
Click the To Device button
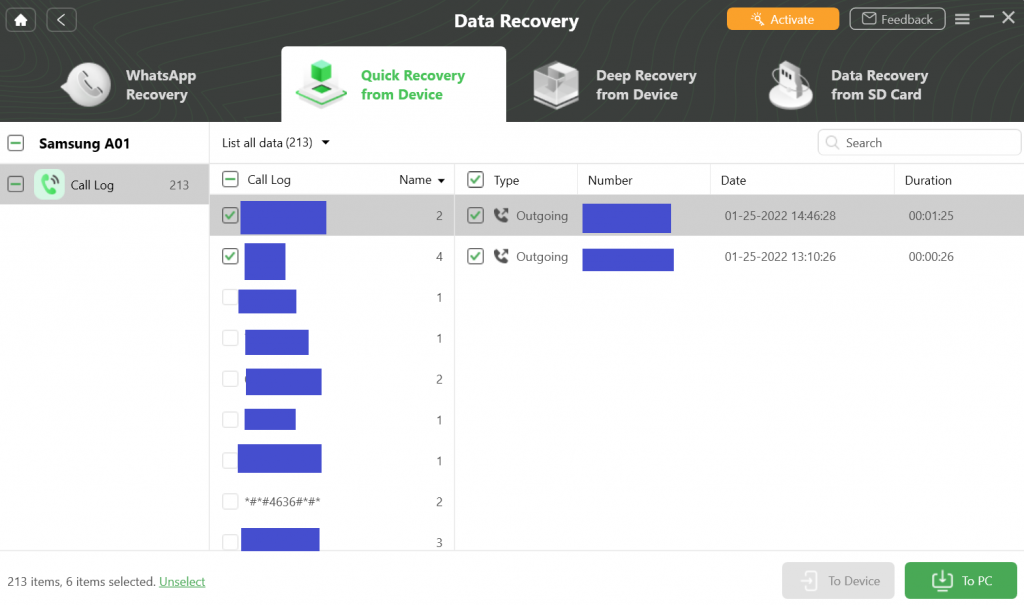(x=838, y=580)
